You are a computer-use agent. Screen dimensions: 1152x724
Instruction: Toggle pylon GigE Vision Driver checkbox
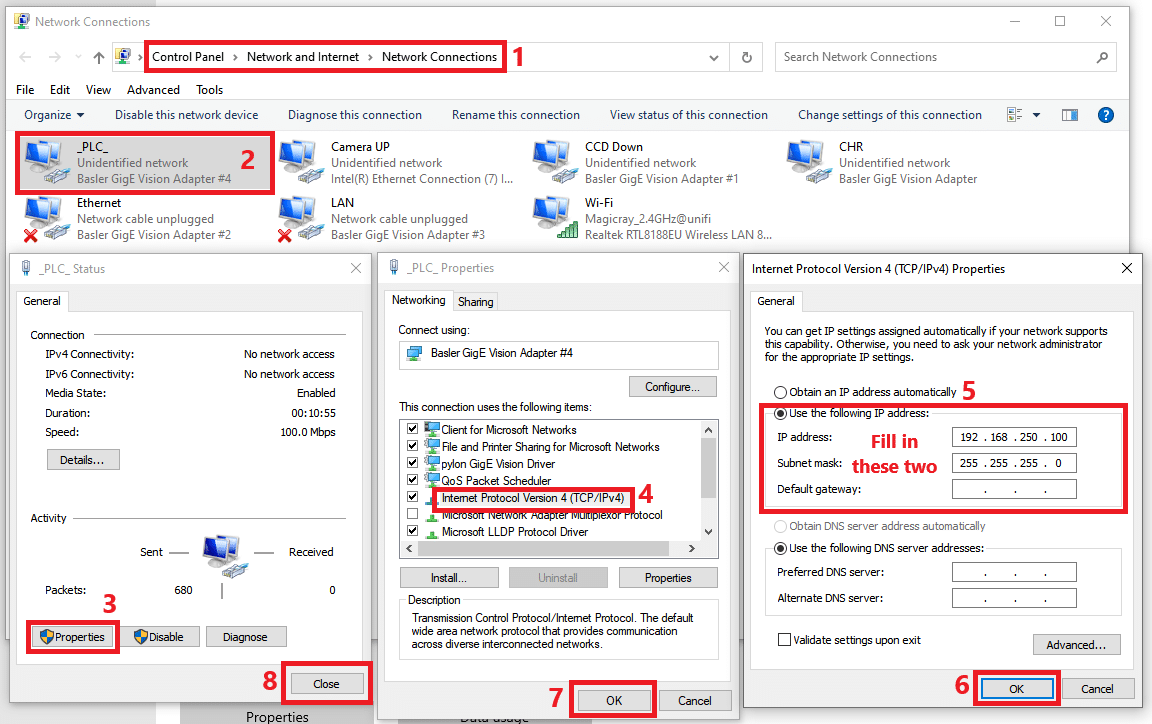(x=412, y=462)
